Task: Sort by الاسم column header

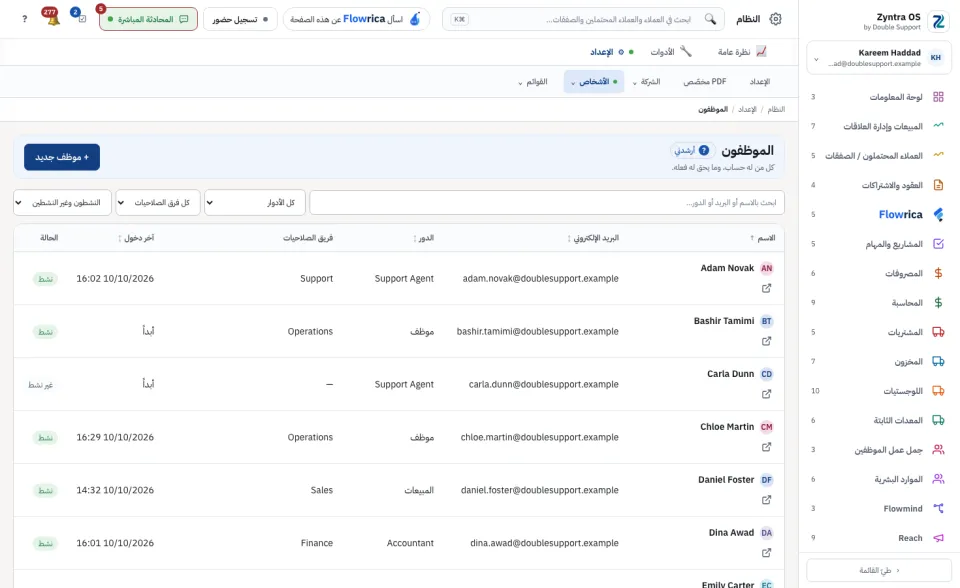Action: pyautogui.click(x=763, y=238)
